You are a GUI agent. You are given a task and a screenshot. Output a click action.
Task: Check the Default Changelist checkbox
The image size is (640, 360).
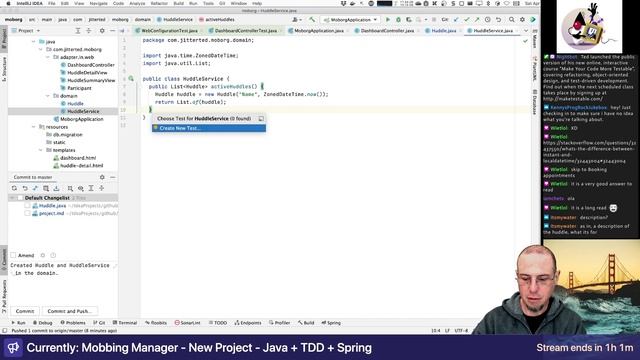[20, 198]
